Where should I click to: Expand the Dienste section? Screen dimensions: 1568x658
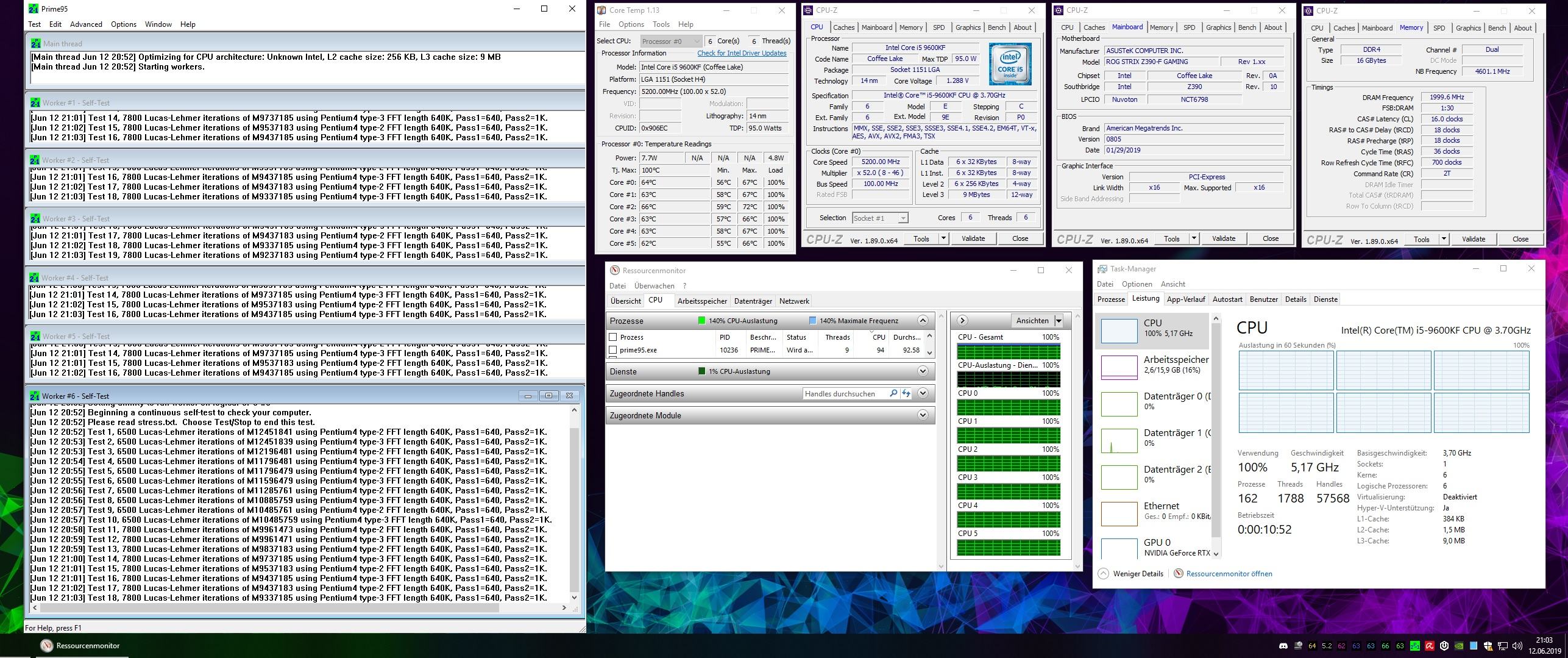[x=923, y=371]
